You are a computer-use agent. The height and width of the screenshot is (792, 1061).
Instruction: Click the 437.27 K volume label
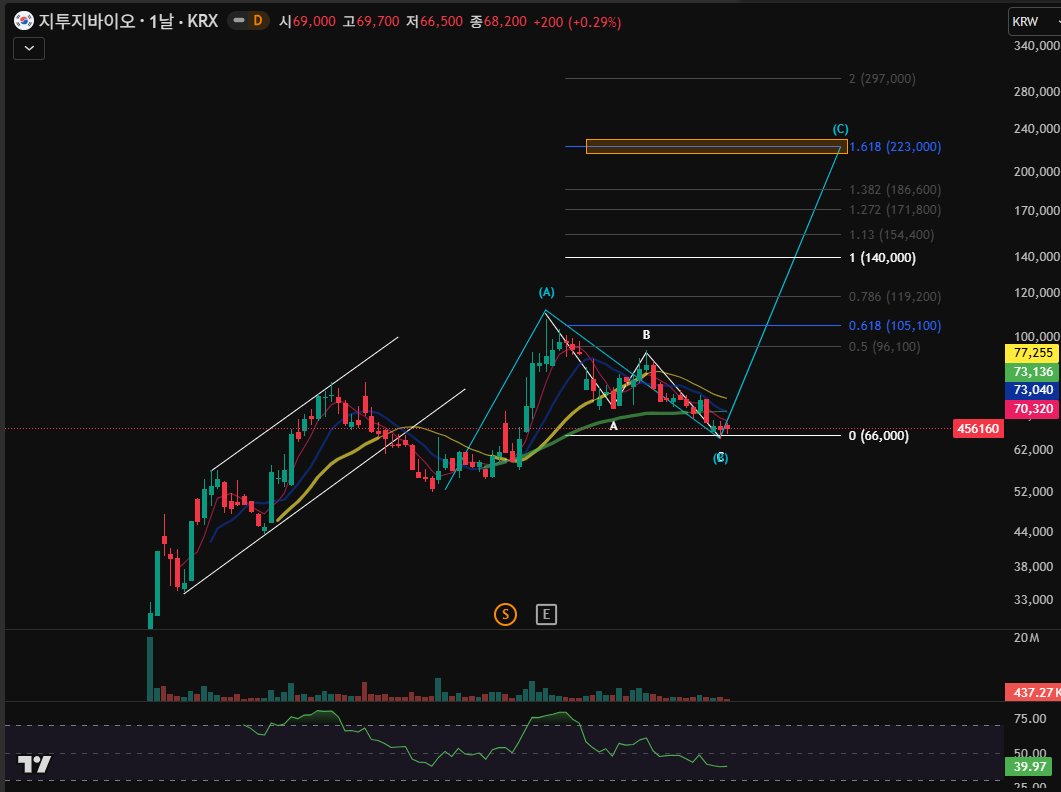coord(1033,692)
